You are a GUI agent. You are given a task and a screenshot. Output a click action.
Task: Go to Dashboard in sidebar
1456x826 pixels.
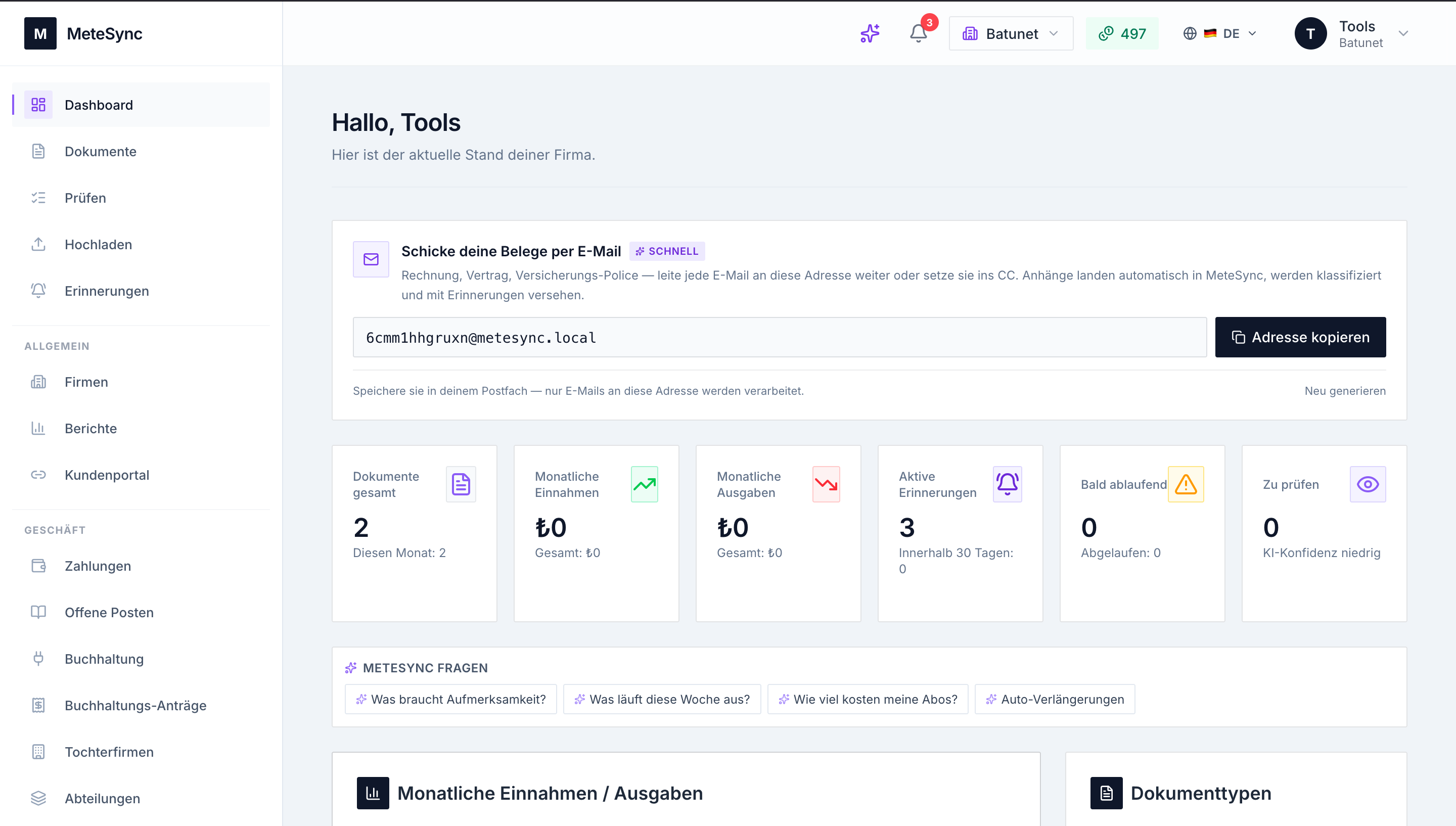click(x=141, y=105)
